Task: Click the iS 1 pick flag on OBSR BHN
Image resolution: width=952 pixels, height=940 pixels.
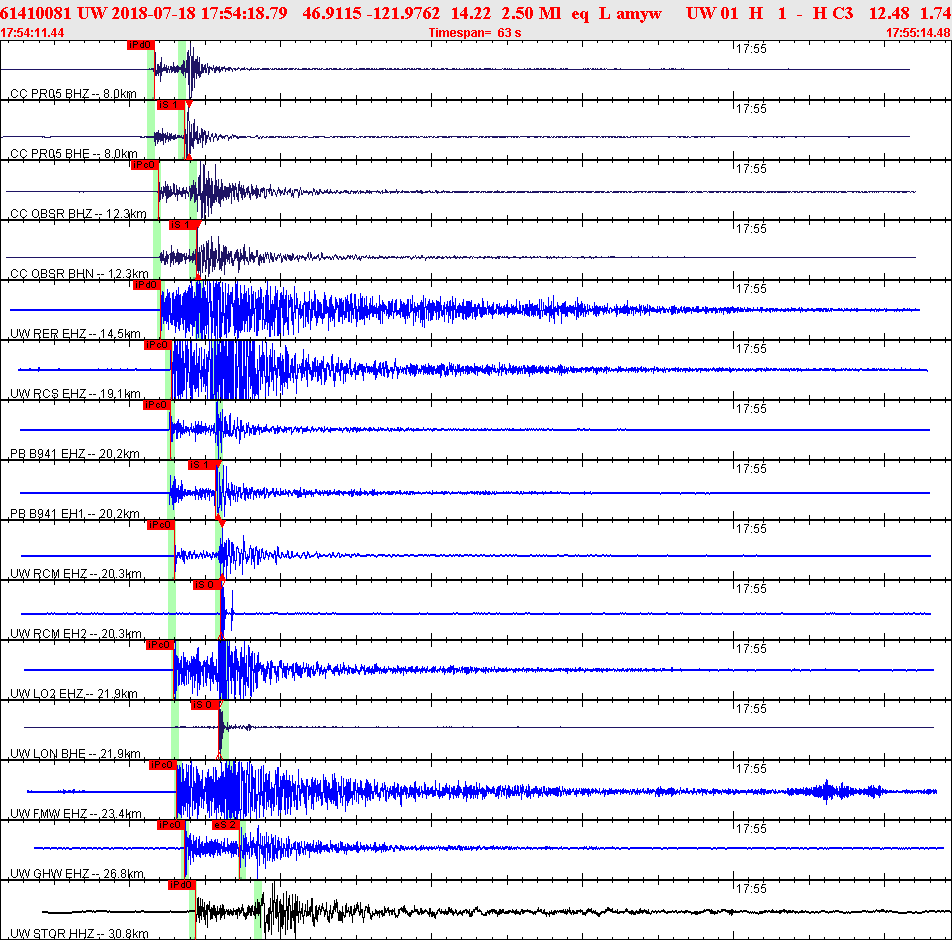Action: [x=183, y=225]
